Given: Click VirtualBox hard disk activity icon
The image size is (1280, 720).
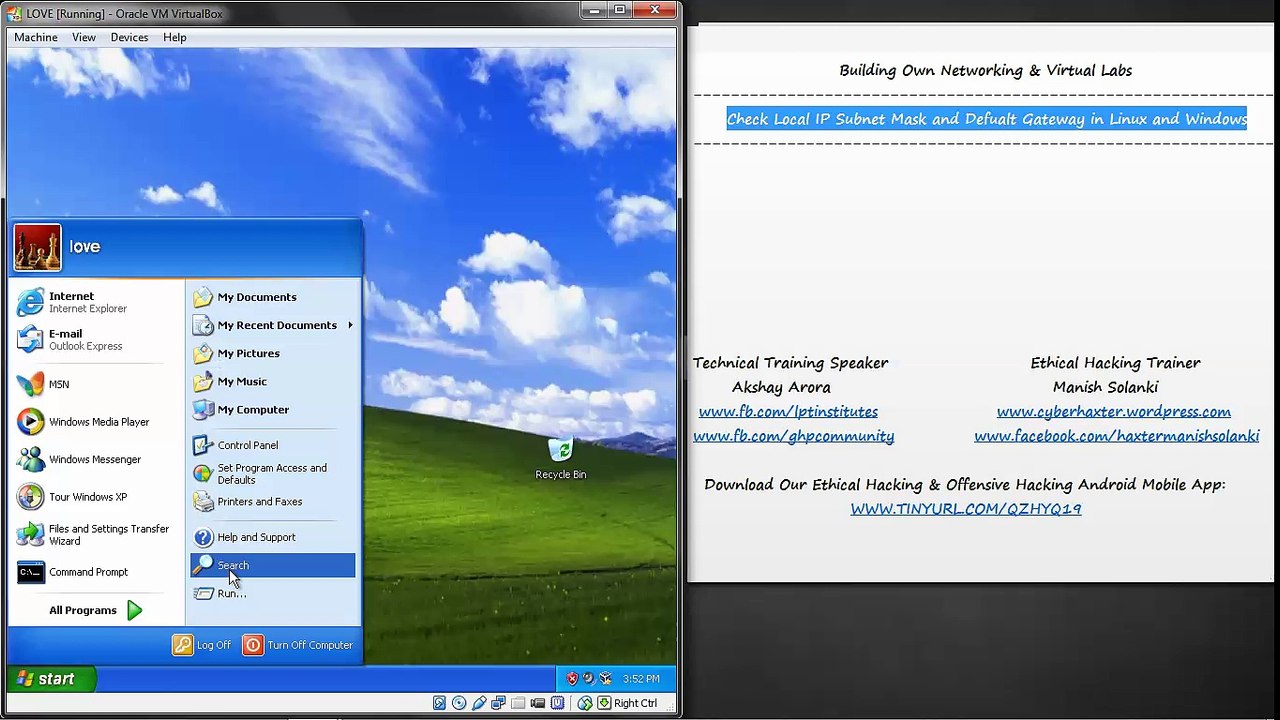Looking at the screenshot, I should 439,703.
